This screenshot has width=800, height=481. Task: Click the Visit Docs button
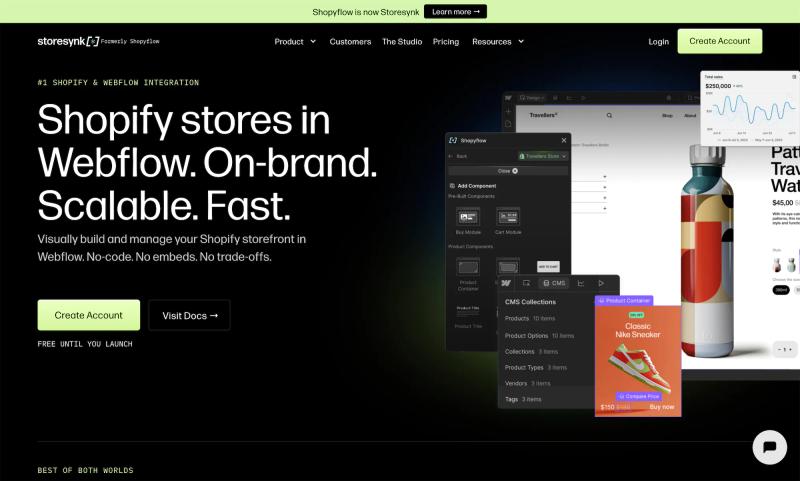click(x=189, y=315)
